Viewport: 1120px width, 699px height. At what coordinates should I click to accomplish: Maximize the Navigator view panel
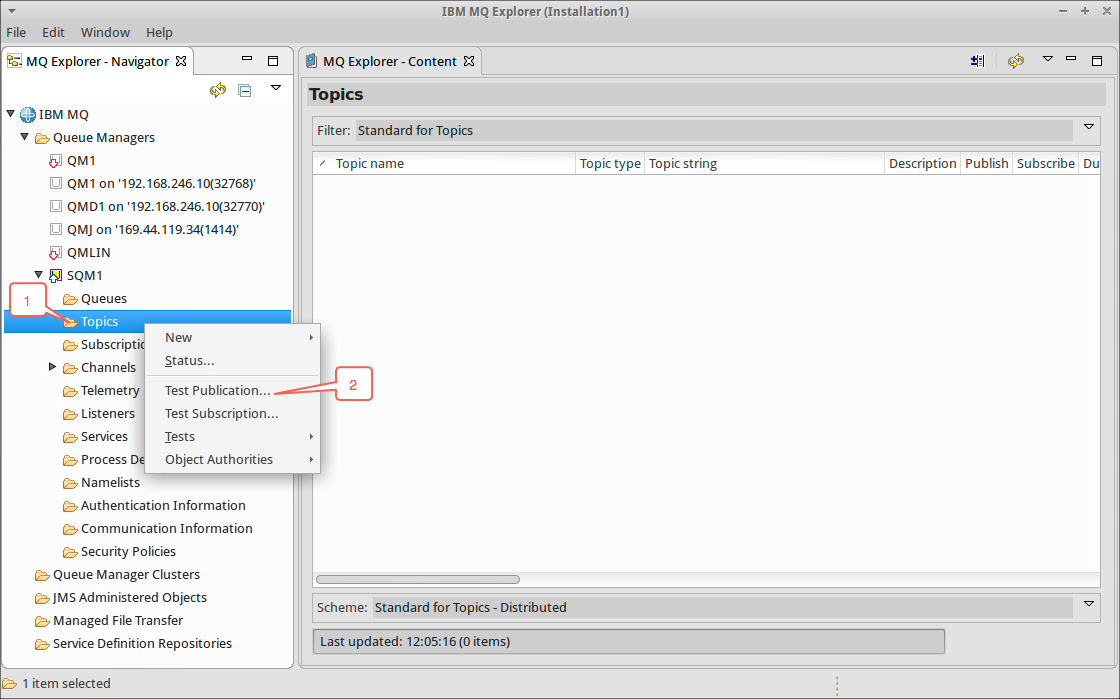[273, 61]
